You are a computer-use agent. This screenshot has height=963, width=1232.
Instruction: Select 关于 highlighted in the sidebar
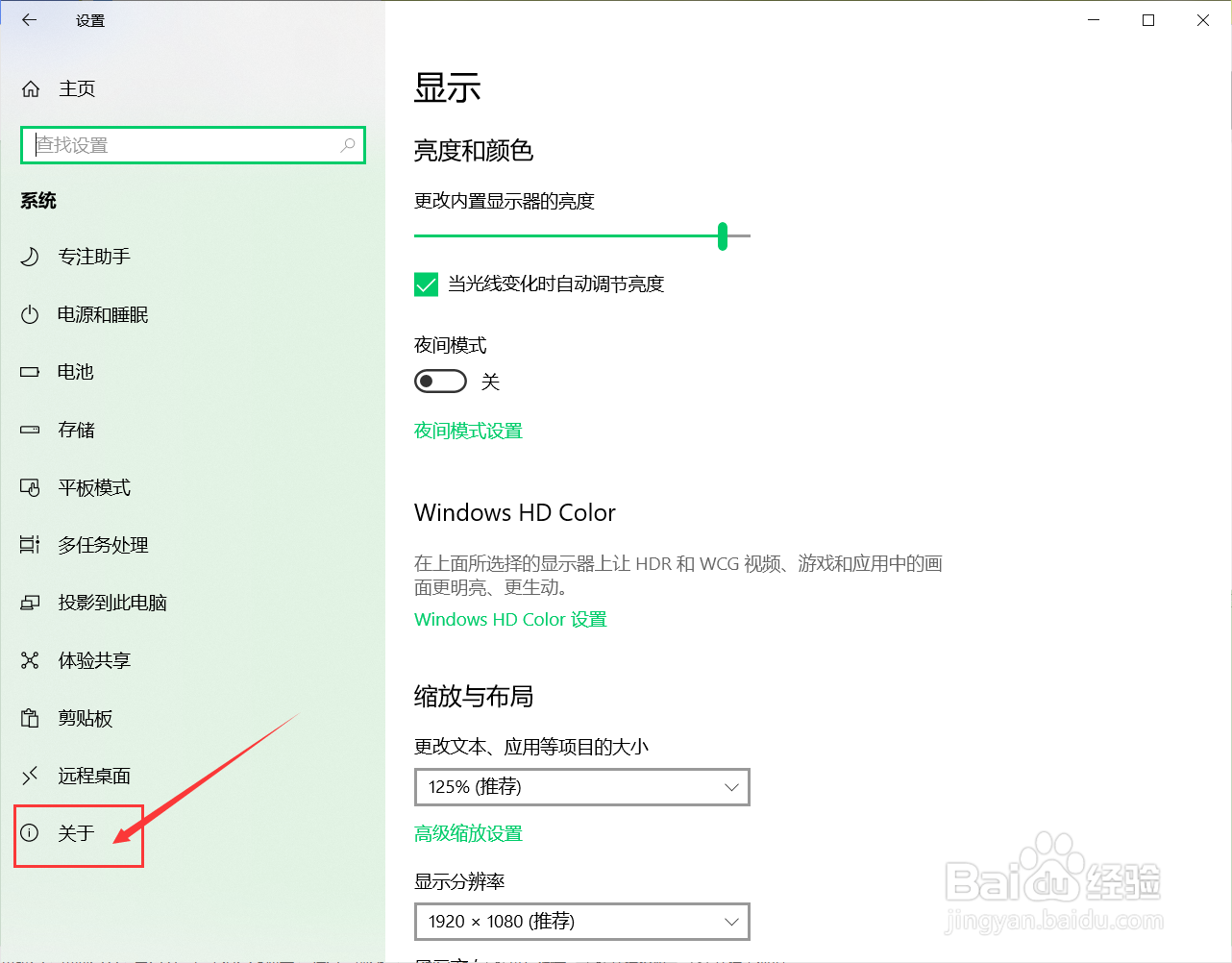tap(77, 833)
